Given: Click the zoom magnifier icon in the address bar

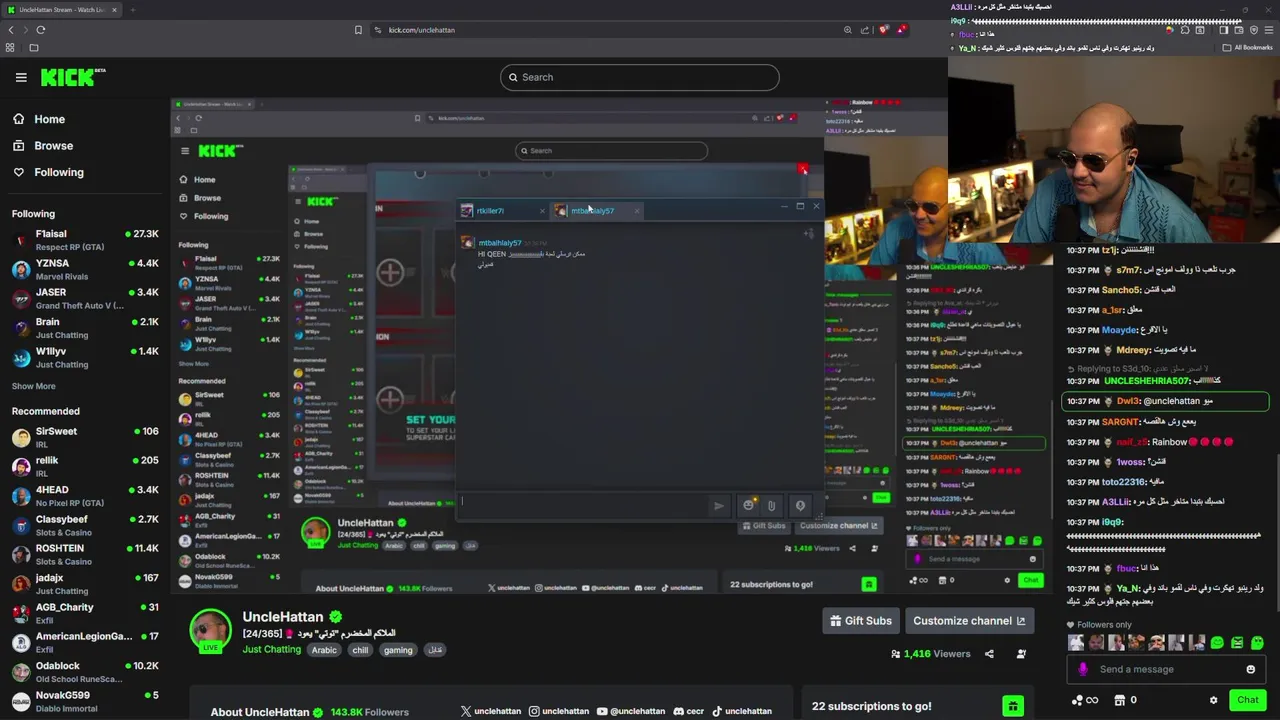Looking at the screenshot, I should (848, 30).
